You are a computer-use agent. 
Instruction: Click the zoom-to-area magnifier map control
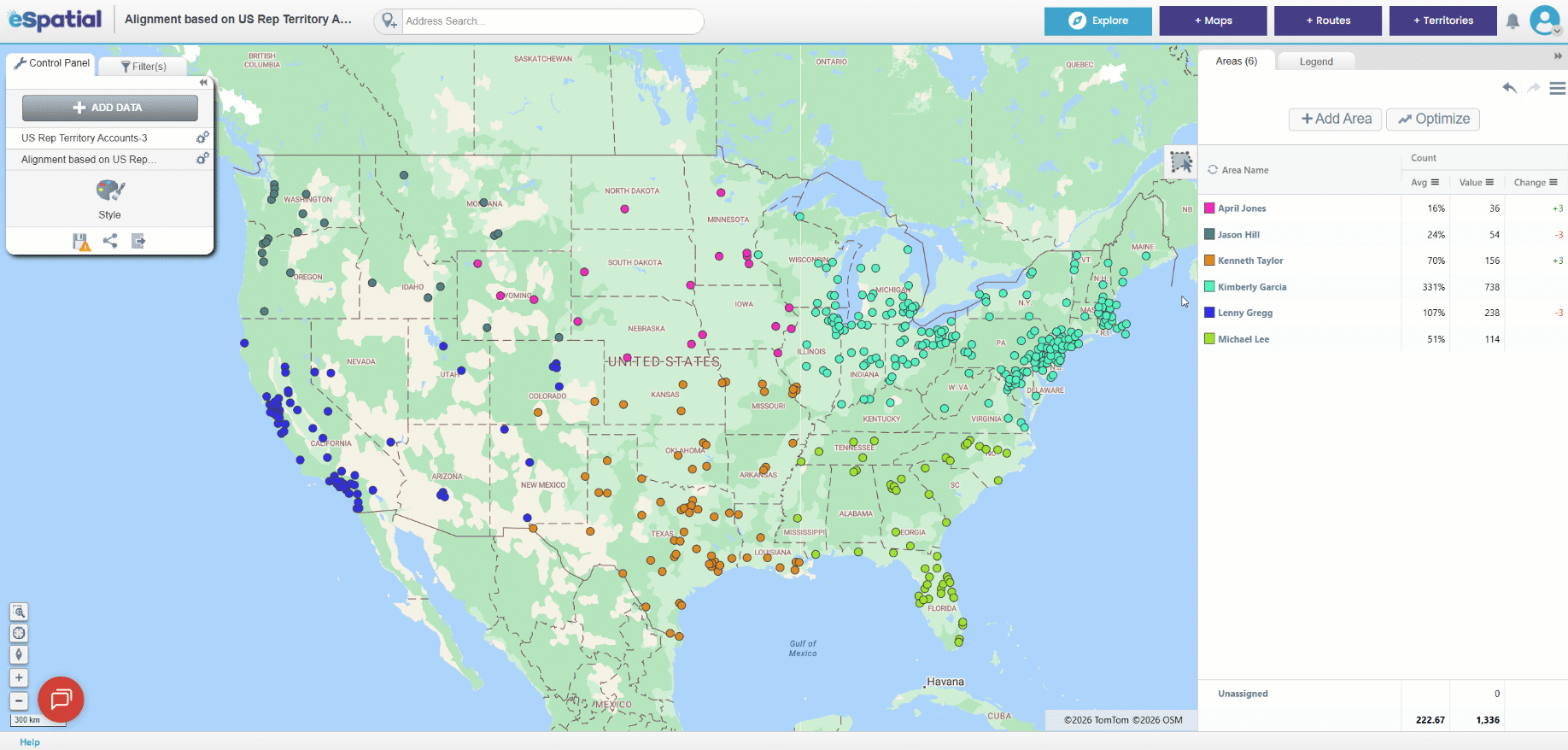click(x=19, y=612)
